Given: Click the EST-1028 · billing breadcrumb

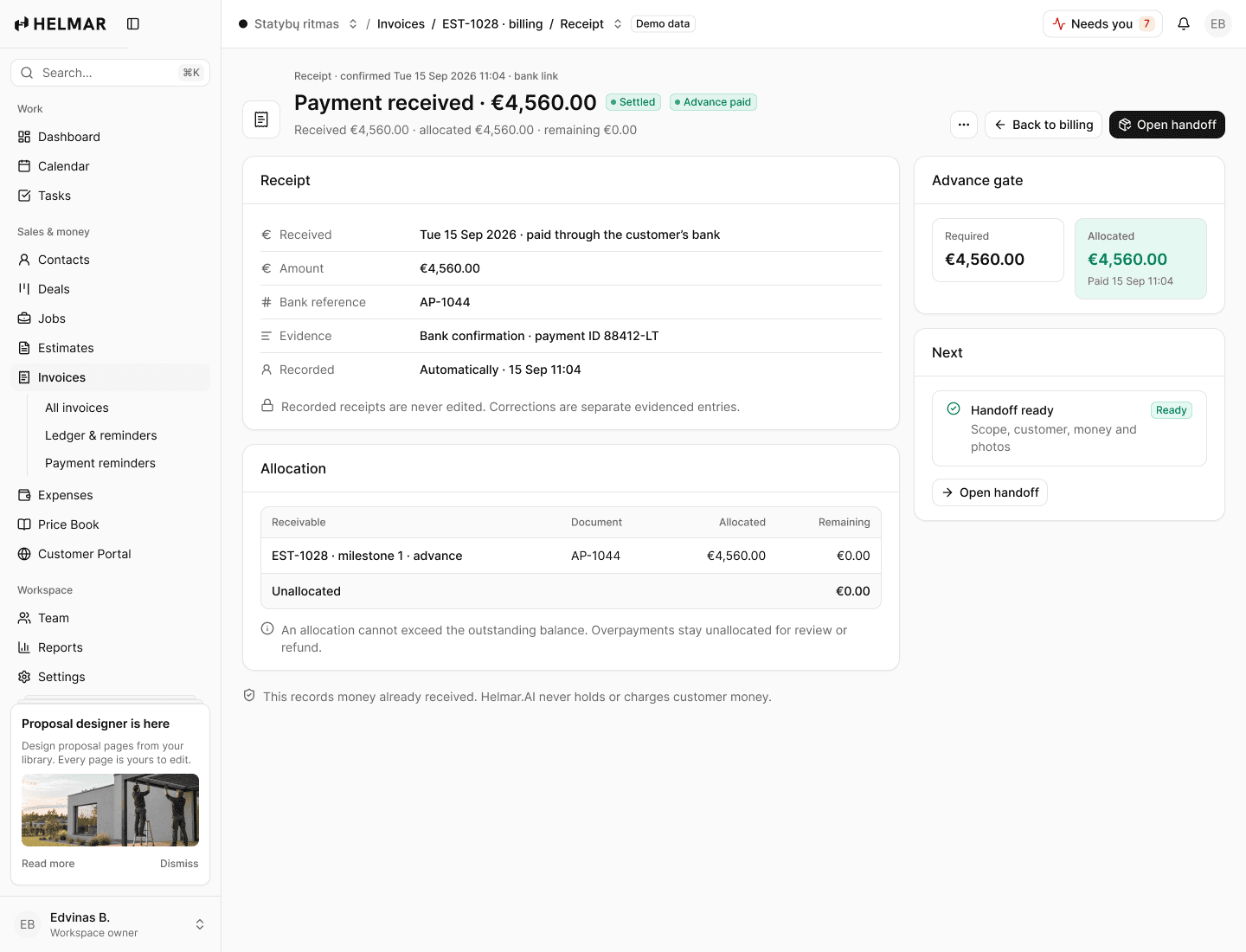Looking at the screenshot, I should 492,24.
